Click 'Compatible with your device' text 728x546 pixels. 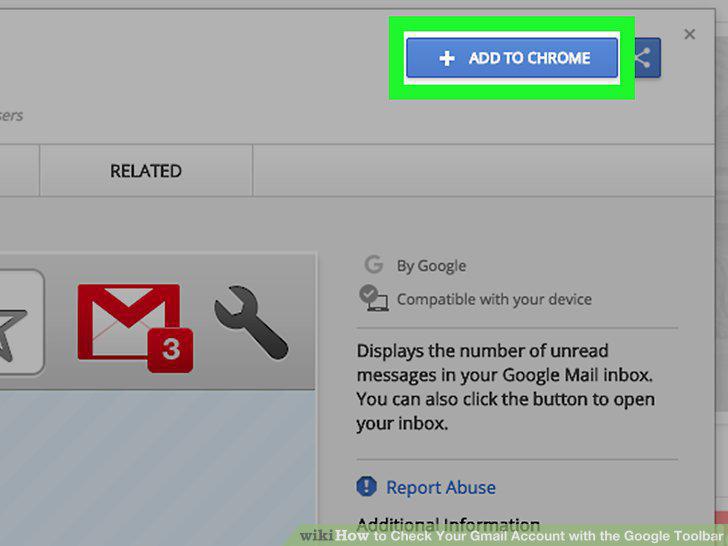pyautogui.click(x=494, y=299)
